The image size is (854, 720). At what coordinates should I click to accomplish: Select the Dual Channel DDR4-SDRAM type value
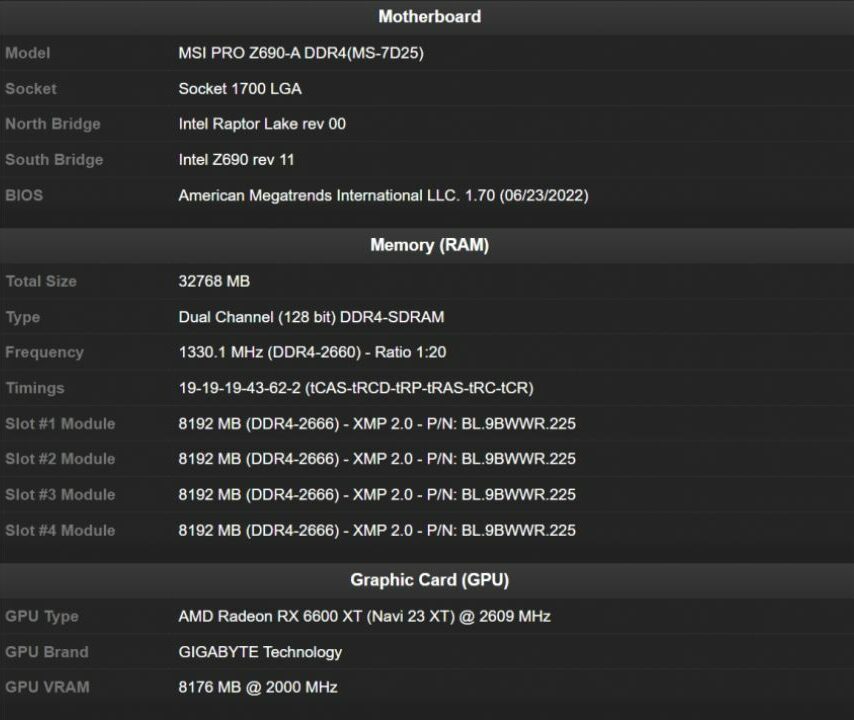pyautogui.click(x=310, y=316)
